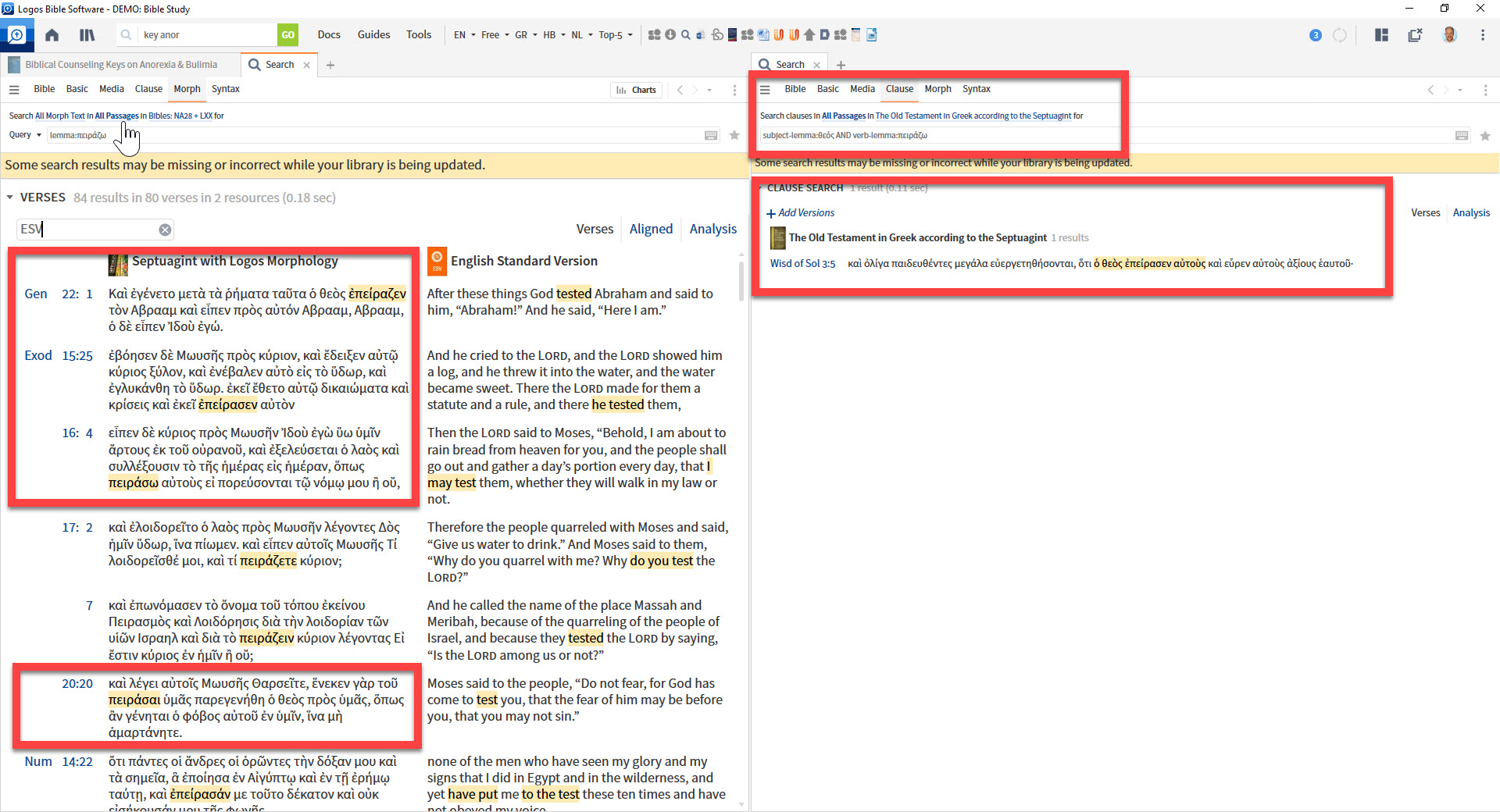This screenshot has width=1500, height=812.
Task: Click the command box with 'key anor'
Action: (x=208, y=35)
